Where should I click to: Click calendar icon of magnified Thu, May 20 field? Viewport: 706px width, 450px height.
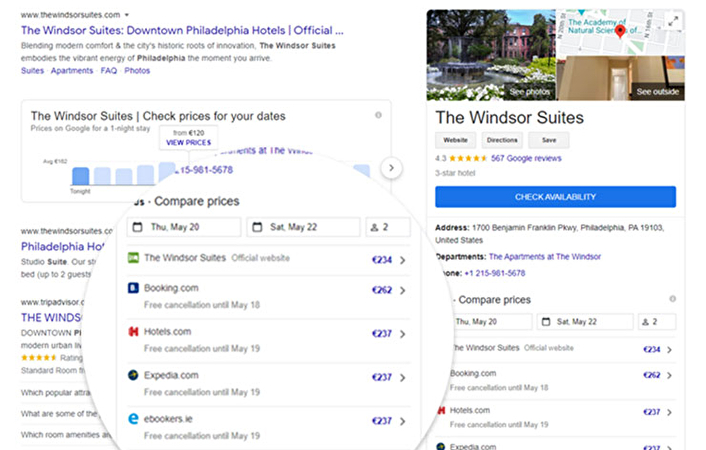coord(138,227)
